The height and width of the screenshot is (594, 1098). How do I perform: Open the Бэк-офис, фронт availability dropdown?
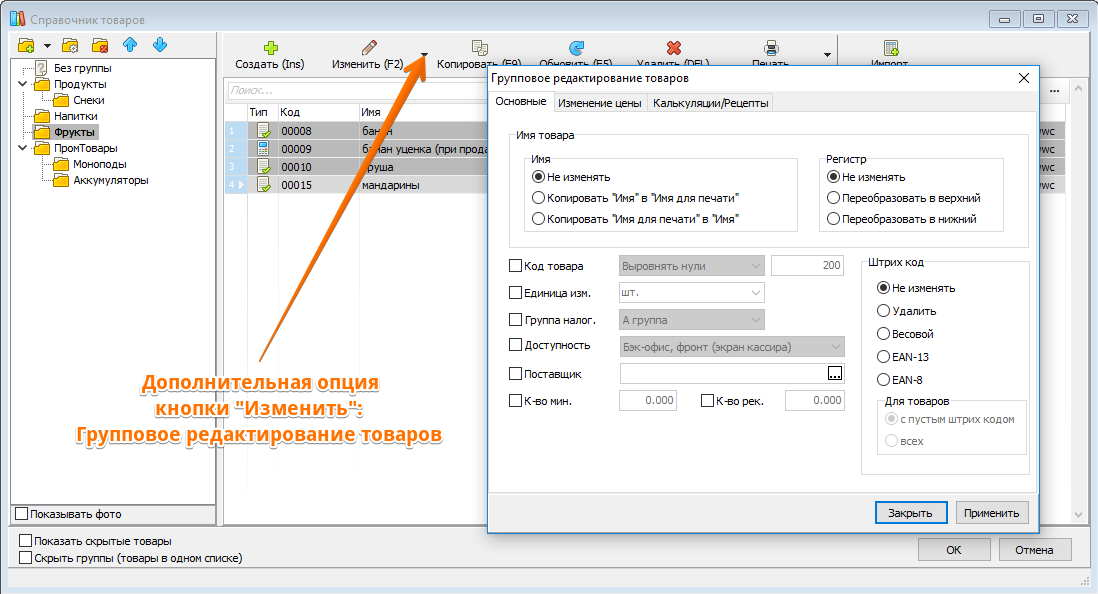pos(732,347)
